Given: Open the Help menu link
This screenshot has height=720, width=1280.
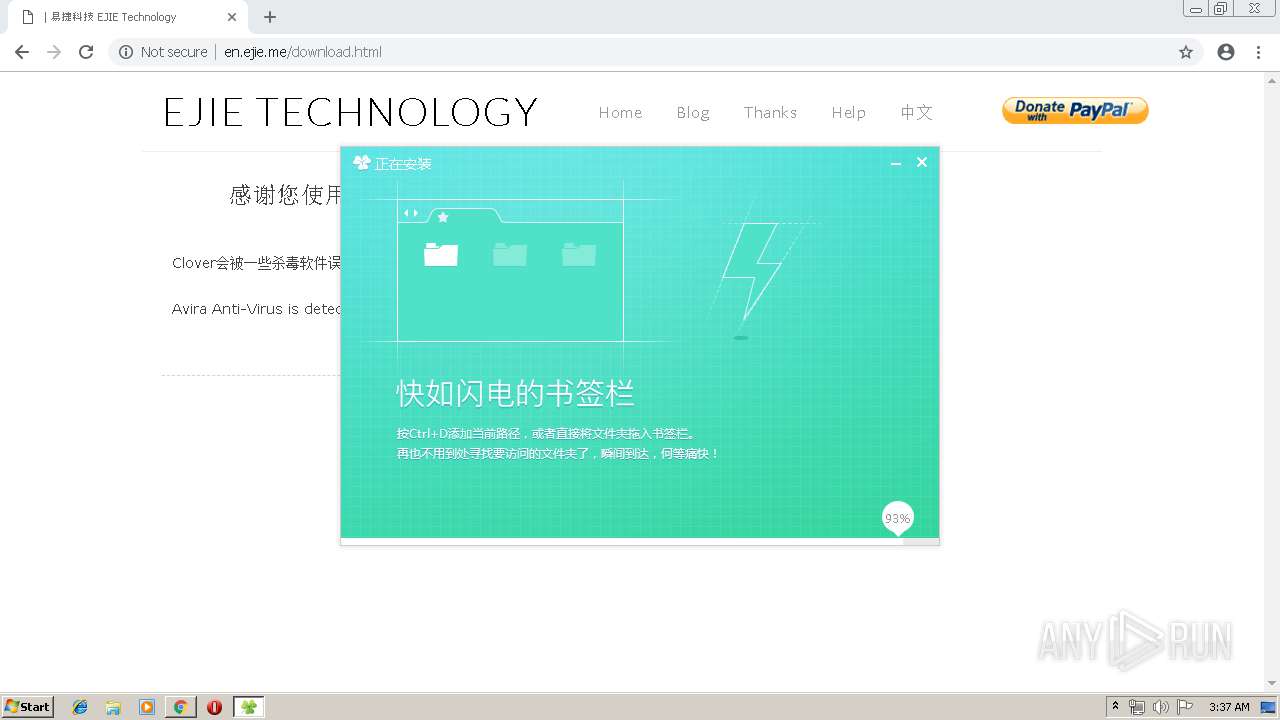Looking at the screenshot, I should click(848, 112).
